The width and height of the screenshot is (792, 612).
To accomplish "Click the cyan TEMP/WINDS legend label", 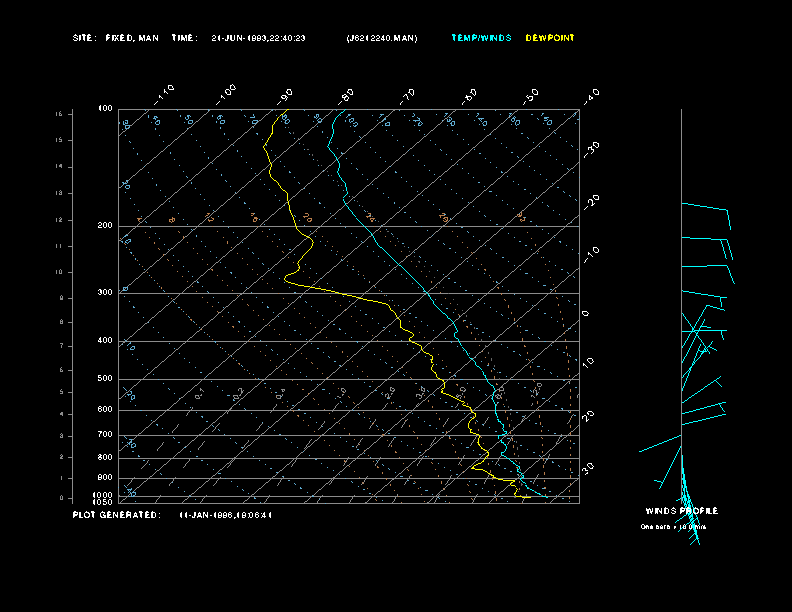I will coord(480,38).
